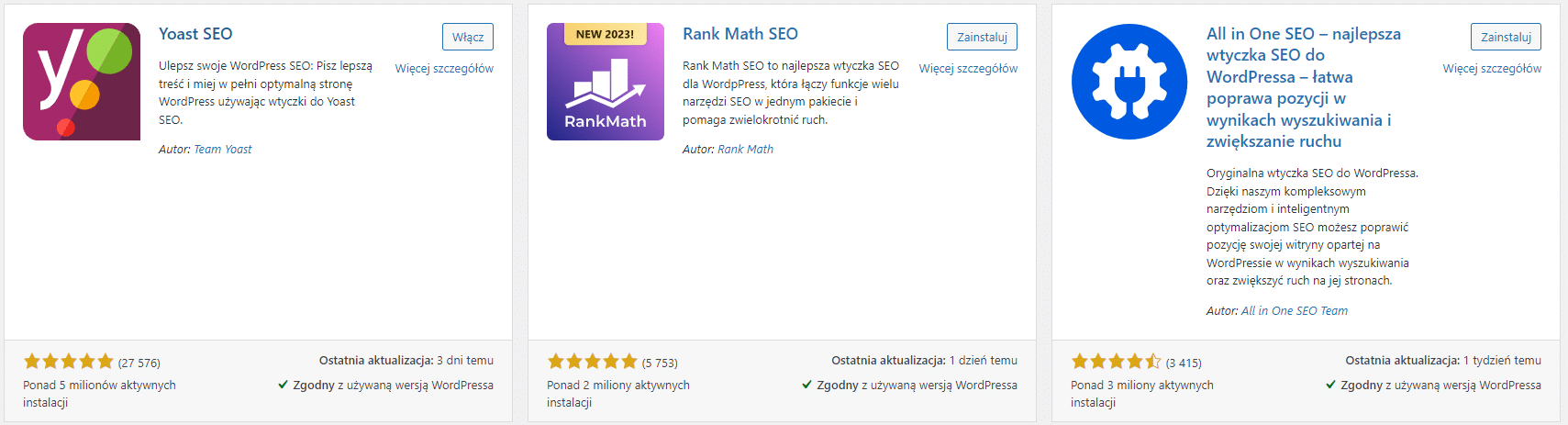Click All in One SEO star rating
Image resolution: width=1568 pixels, height=425 pixels.
[x=1116, y=362]
